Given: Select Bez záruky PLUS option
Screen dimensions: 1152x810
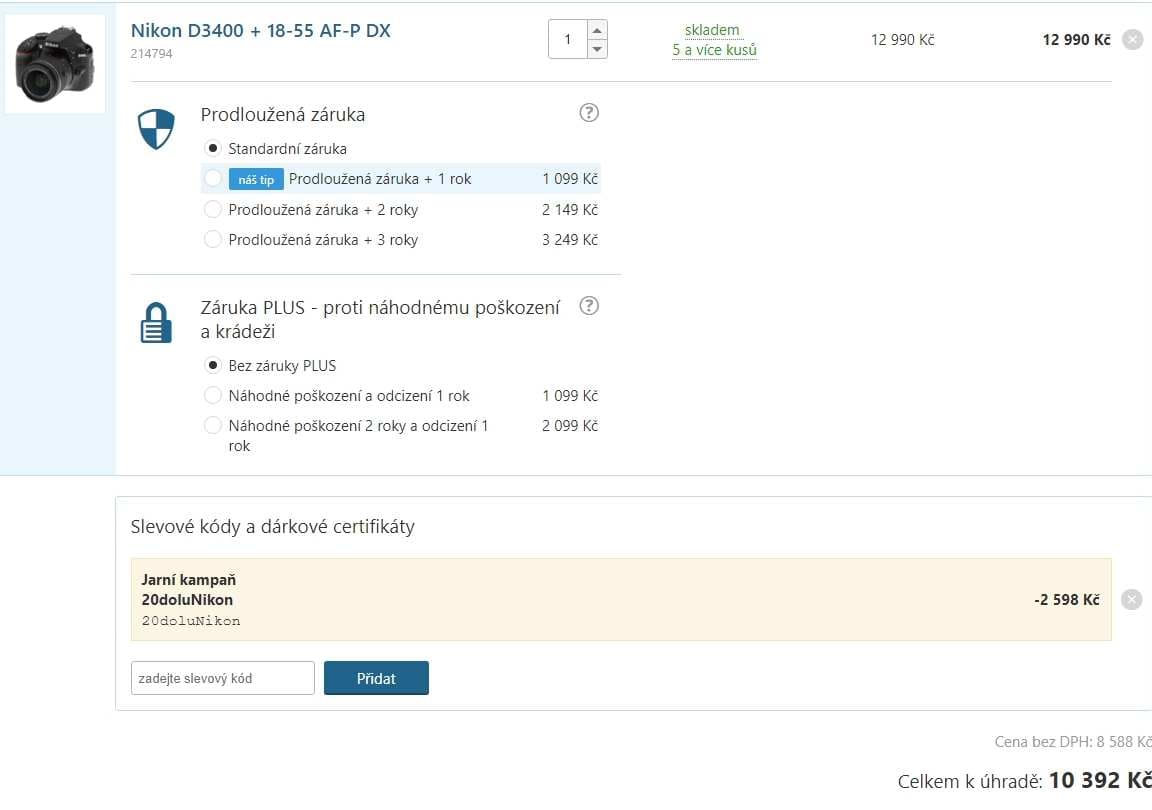Looking at the screenshot, I should click(212, 365).
